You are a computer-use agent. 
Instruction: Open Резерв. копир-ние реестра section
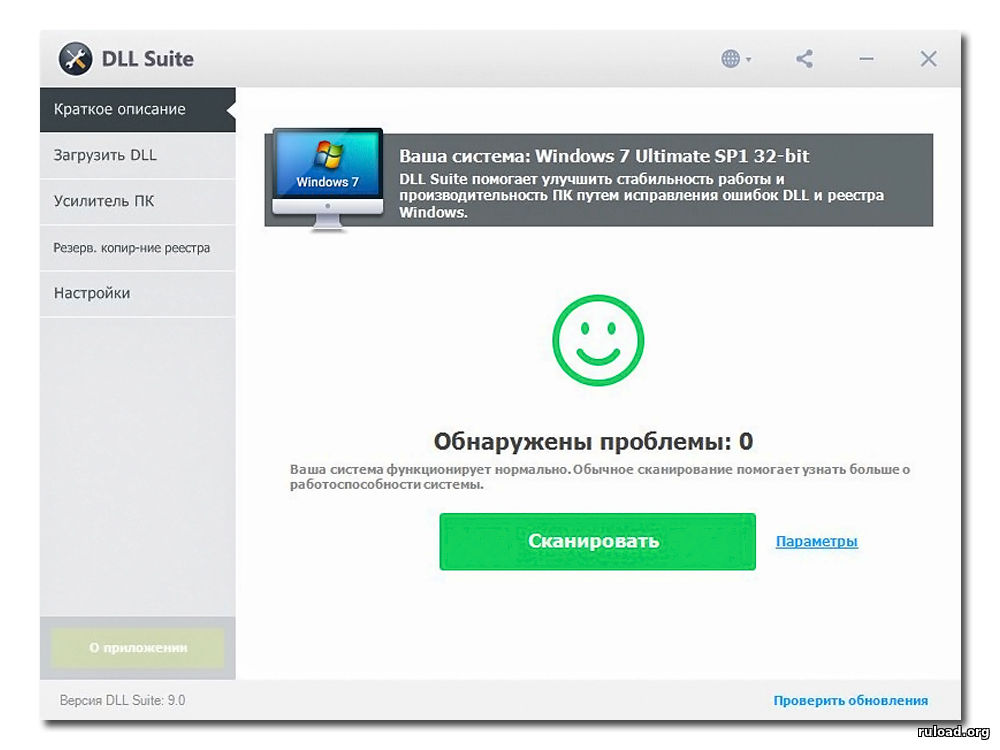click(137, 247)
